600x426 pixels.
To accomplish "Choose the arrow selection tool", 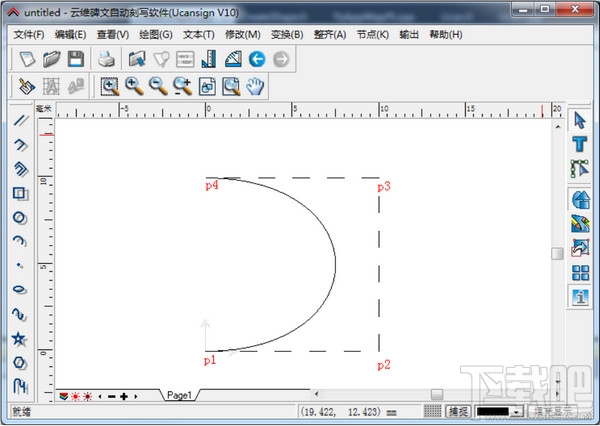I will coord(579,121).
